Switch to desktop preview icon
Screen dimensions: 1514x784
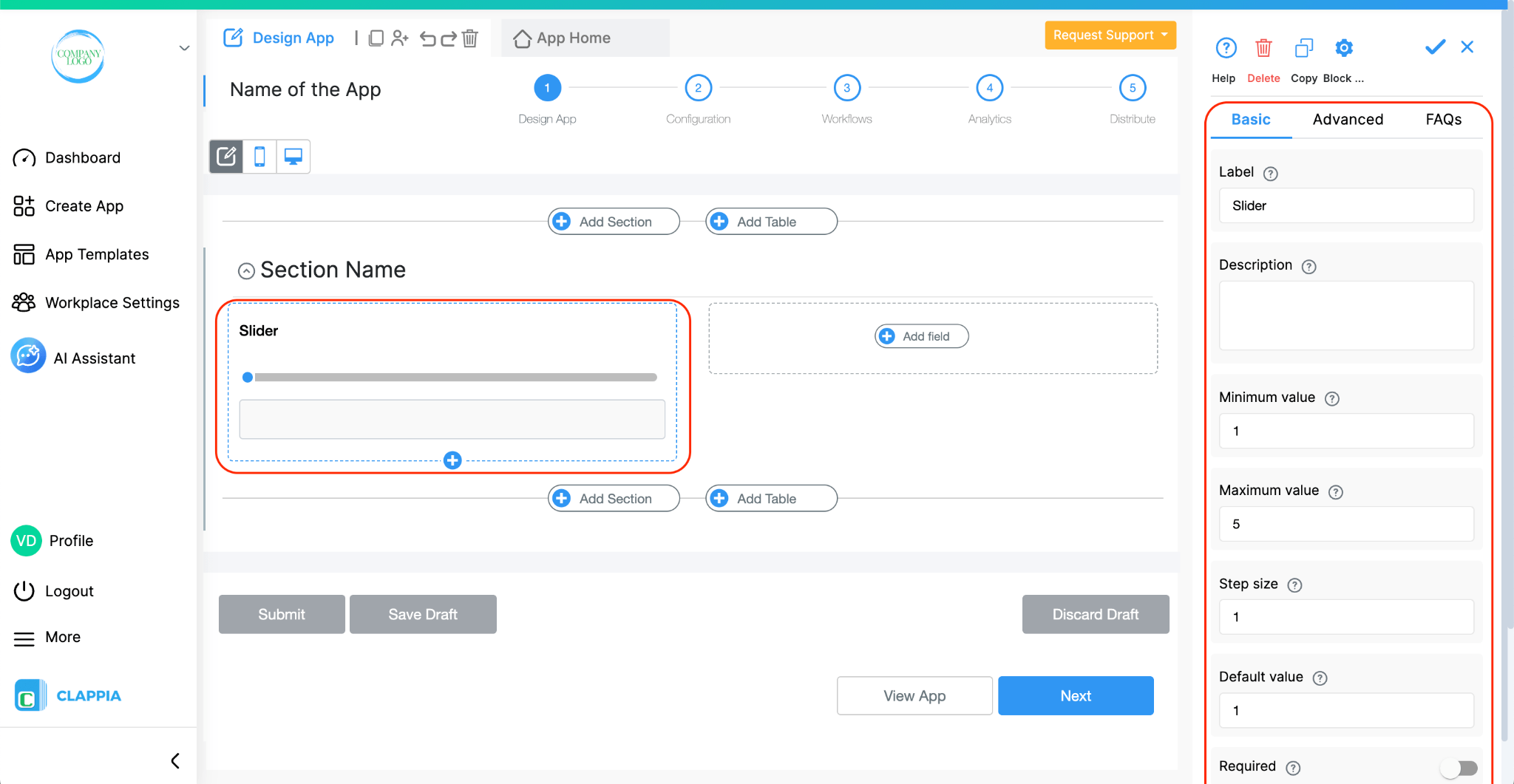coord(293,157)
